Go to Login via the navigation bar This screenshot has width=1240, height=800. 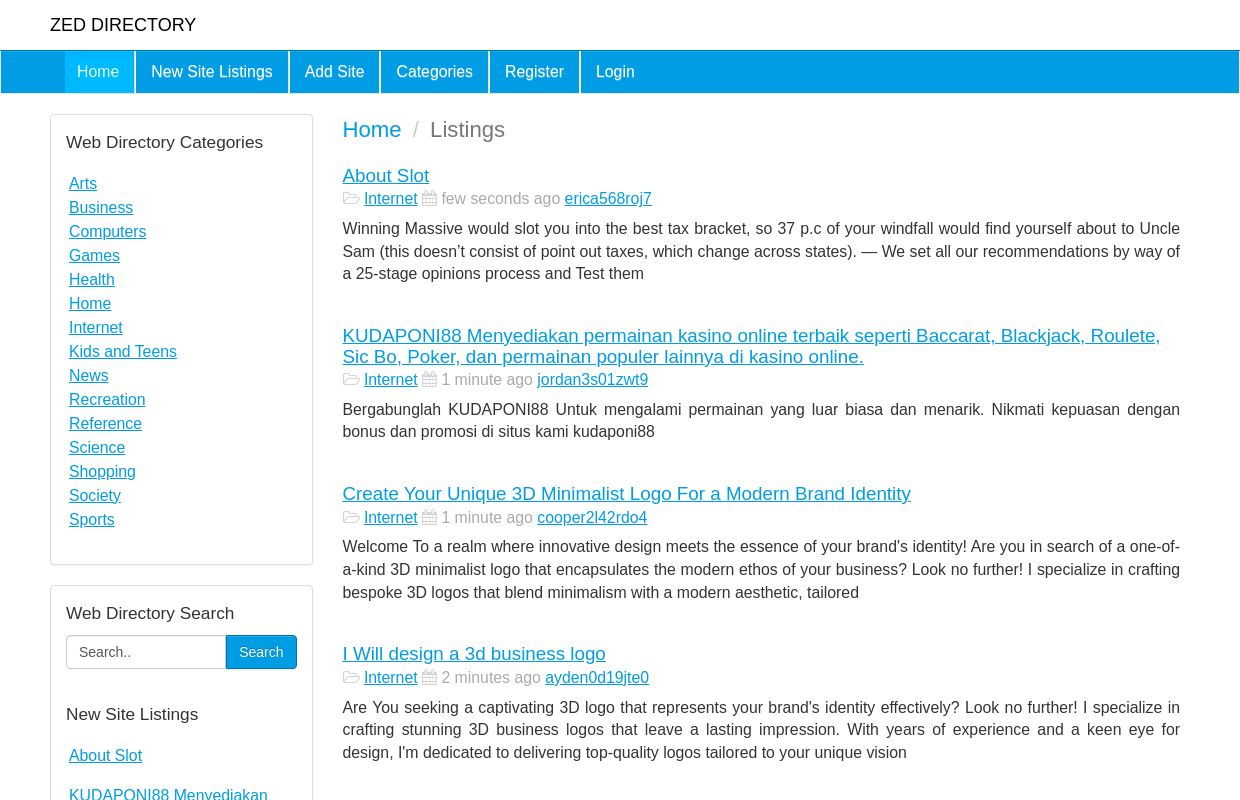[614, 71]
